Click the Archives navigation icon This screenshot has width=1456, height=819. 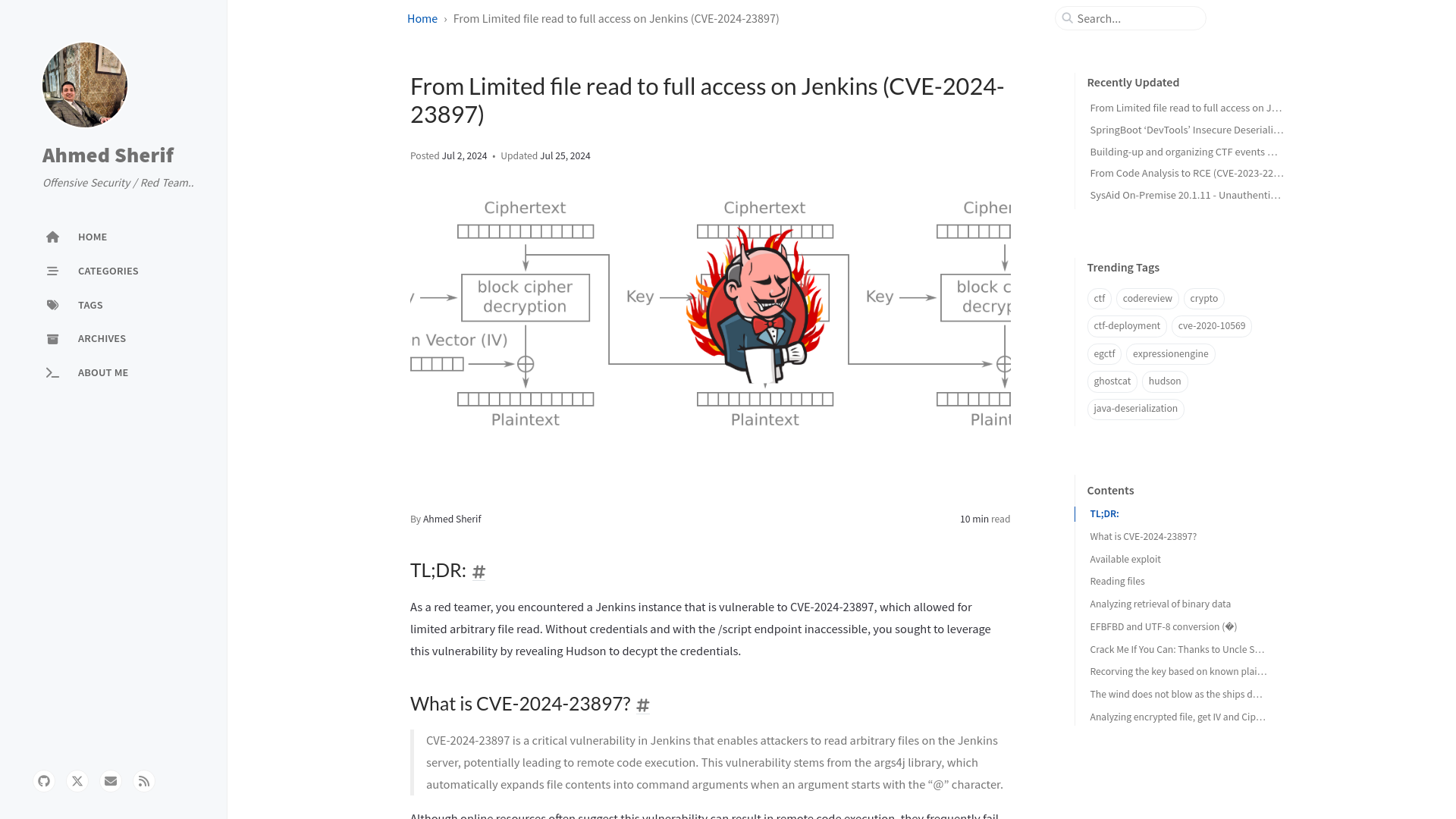[x=52, y=338]
